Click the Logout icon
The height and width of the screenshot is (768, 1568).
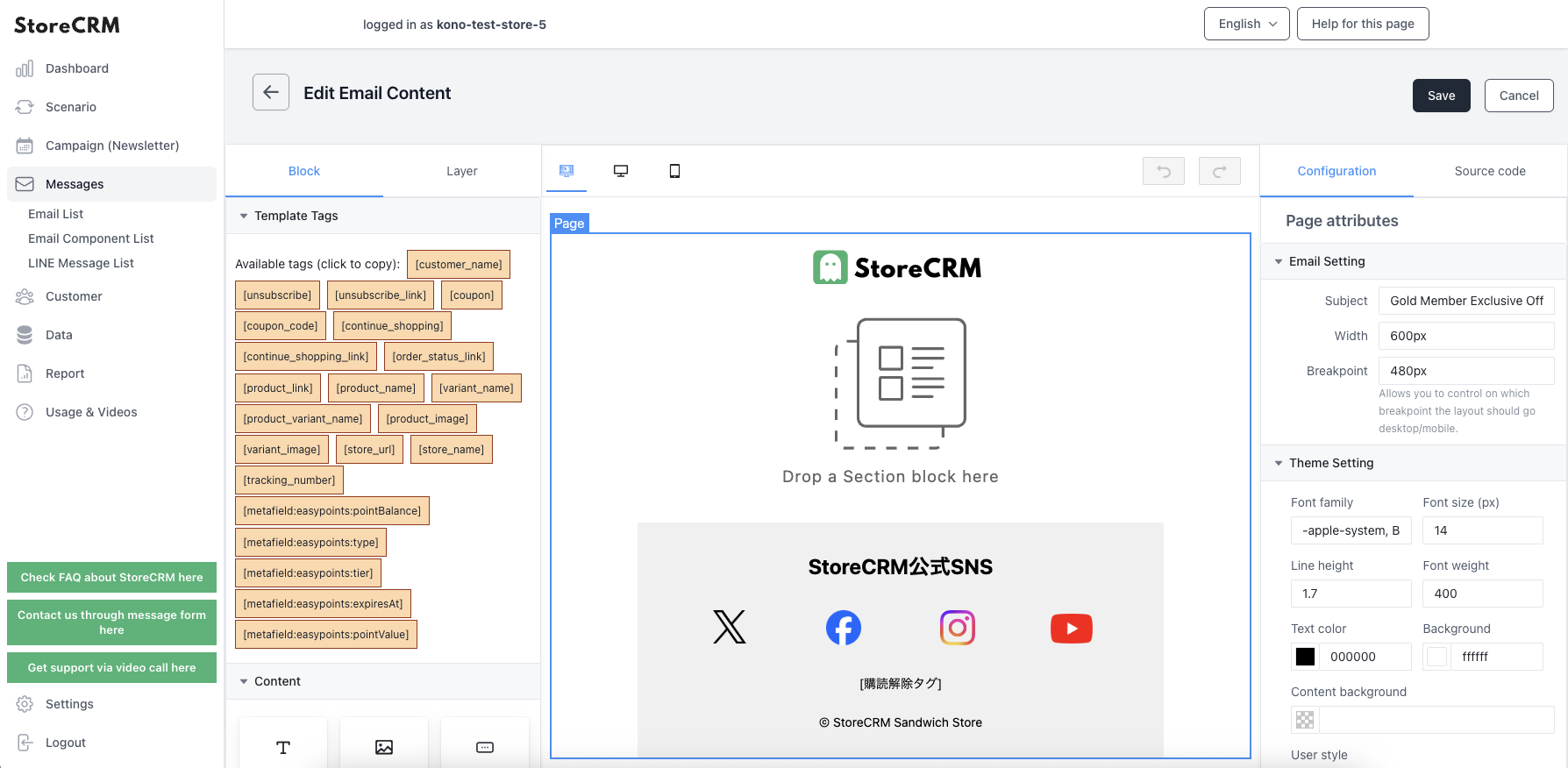[25, 743]
